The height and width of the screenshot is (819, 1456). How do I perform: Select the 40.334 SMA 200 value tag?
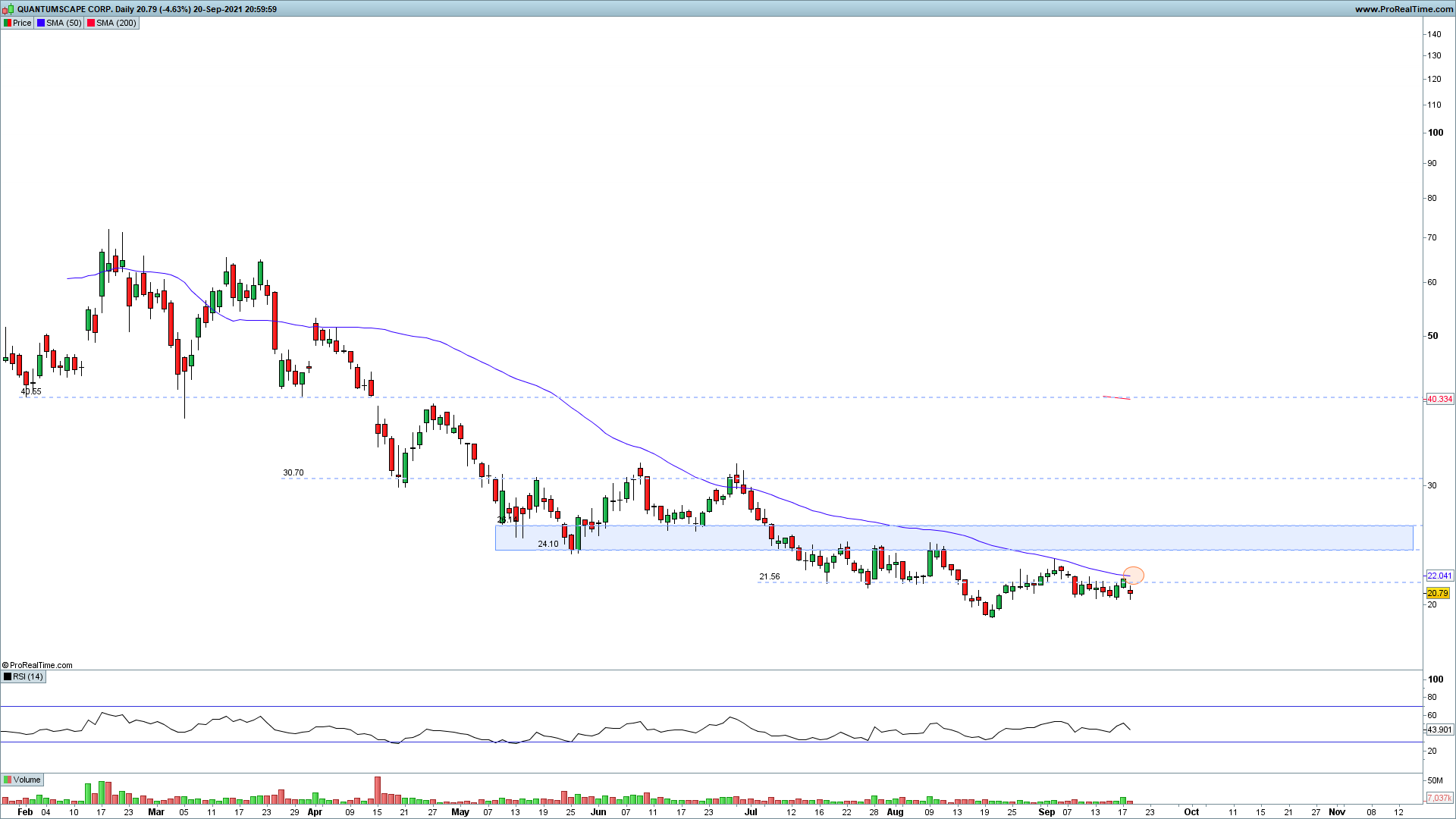(1439, 399)
